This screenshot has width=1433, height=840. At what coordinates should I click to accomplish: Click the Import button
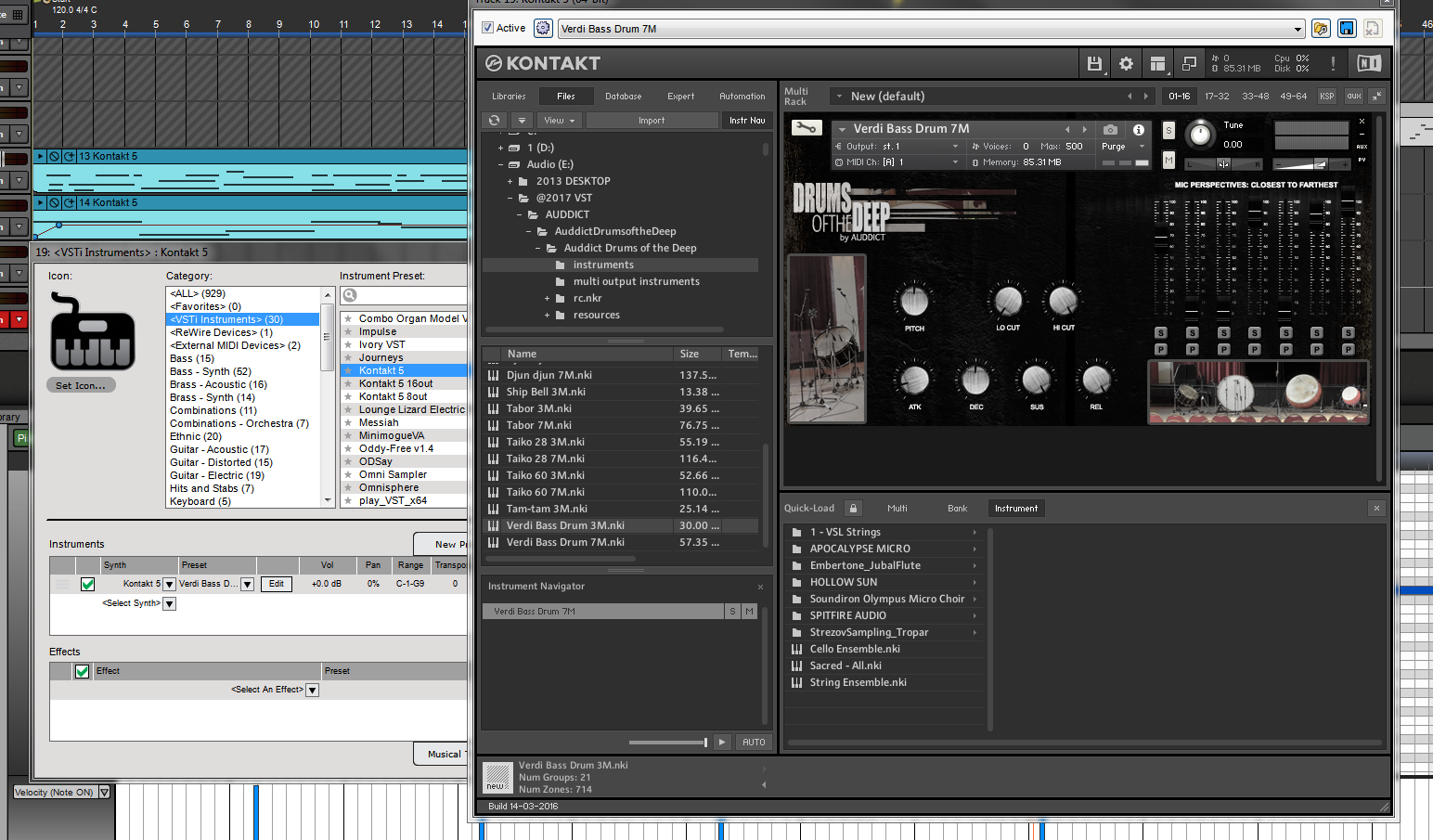(x=652, y=121)
